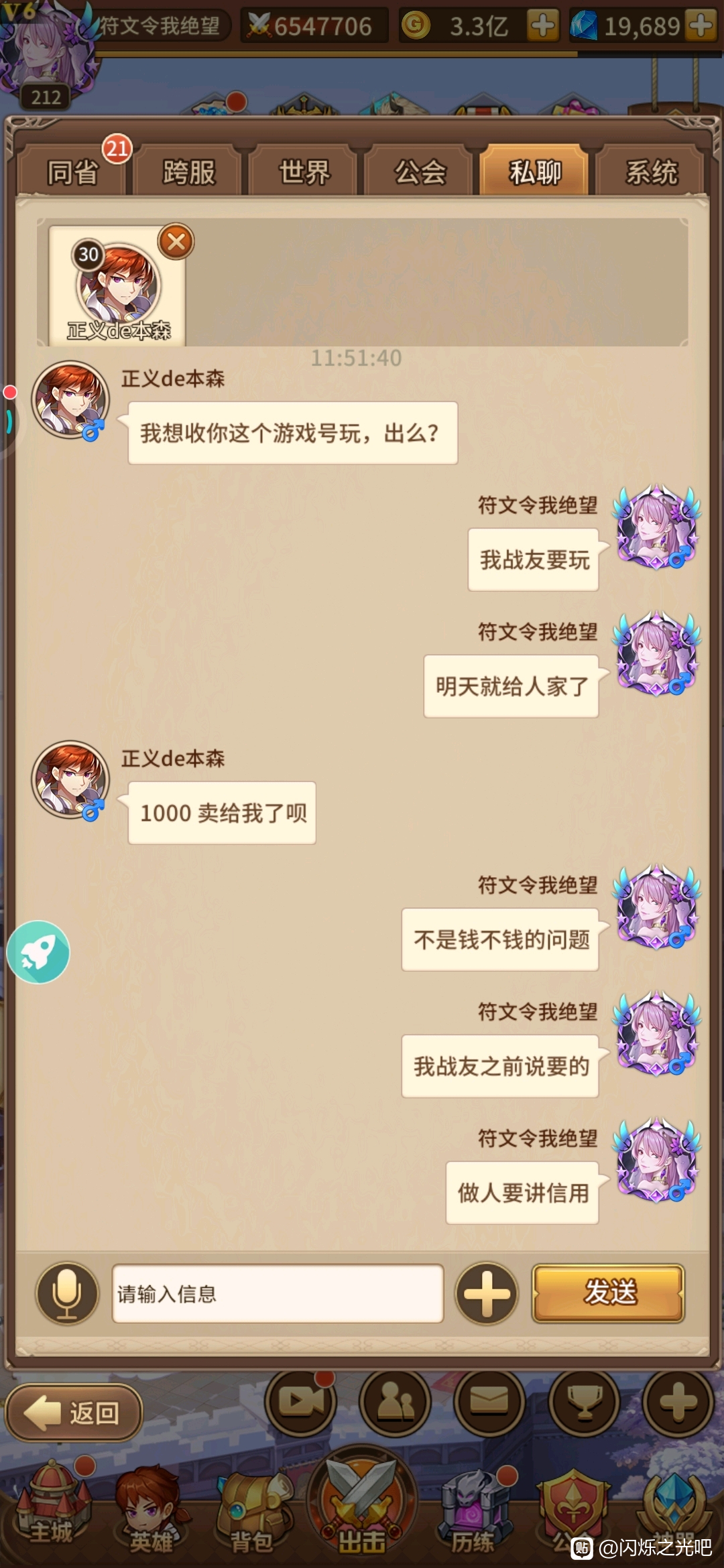
Task: Open the friends list icon
Action: (396, 1402)
